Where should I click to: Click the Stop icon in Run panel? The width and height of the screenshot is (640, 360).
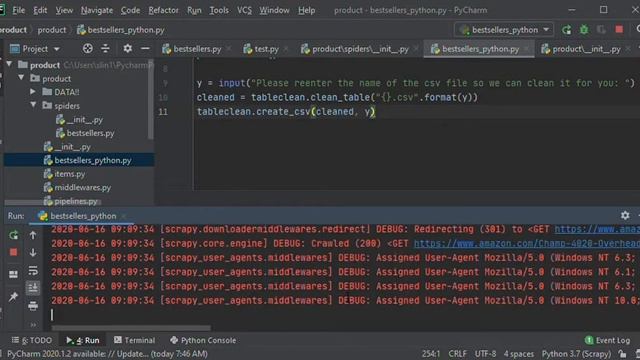(x=13, y=253)
